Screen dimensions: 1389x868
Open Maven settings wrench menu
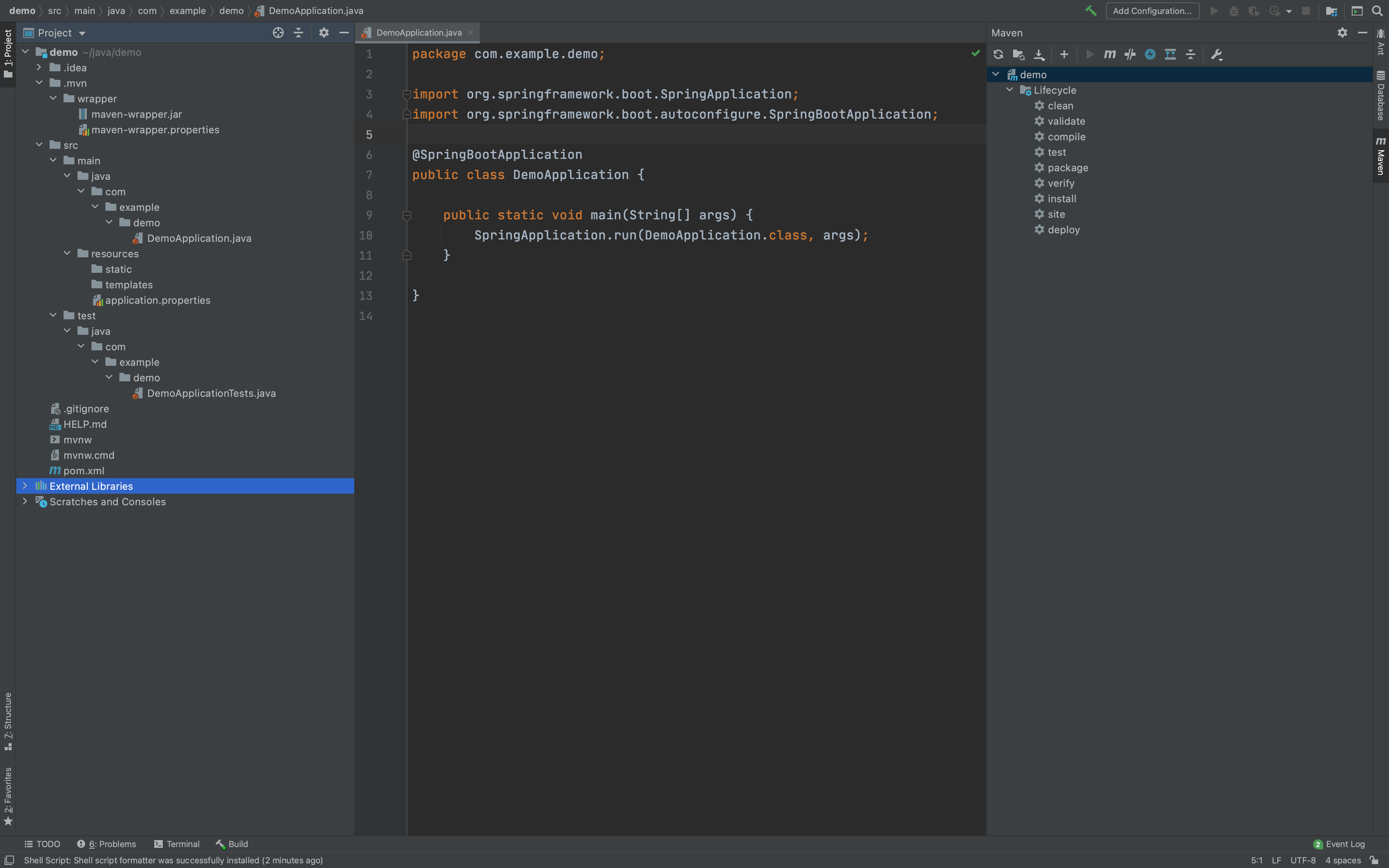tap(1216, 55)
